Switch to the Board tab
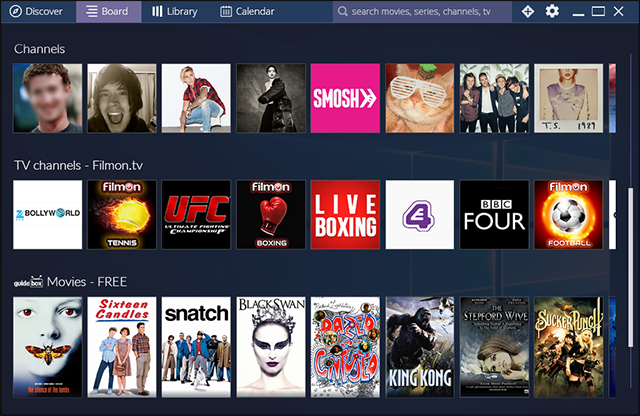 [109, 11]
